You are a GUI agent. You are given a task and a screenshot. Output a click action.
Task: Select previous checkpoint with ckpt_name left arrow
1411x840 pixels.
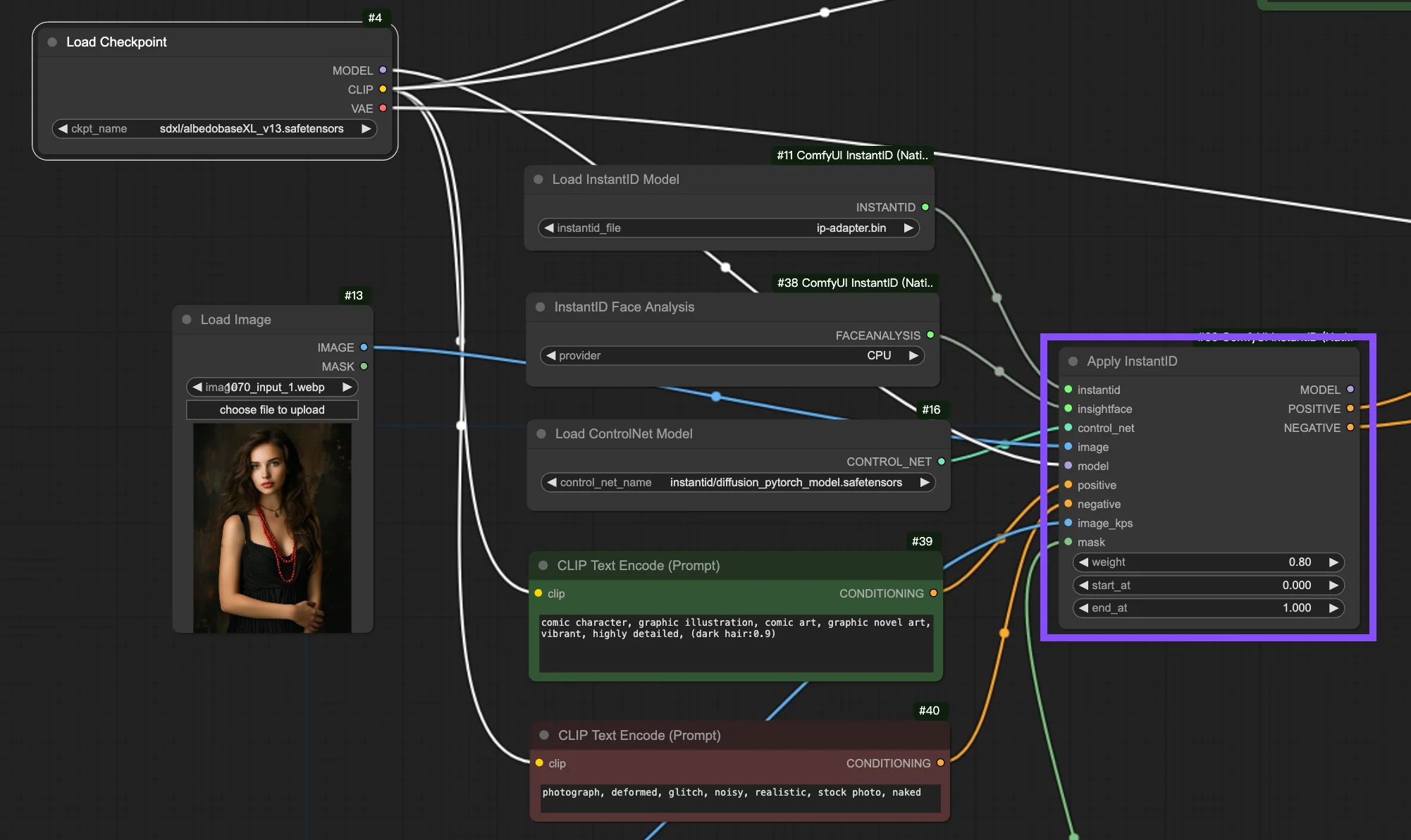click(63, 129)
